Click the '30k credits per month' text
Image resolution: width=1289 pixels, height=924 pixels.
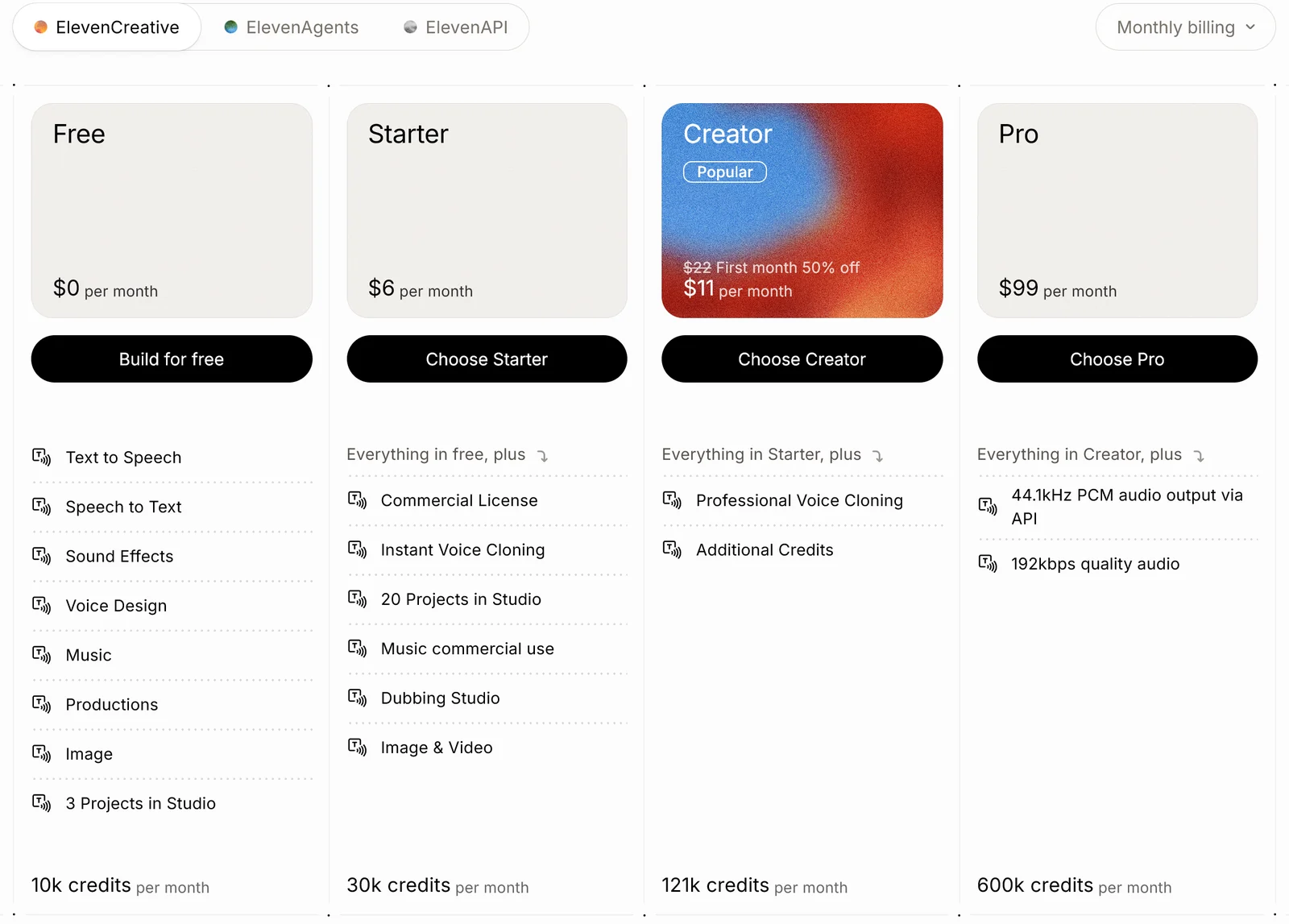click(437, 886)
